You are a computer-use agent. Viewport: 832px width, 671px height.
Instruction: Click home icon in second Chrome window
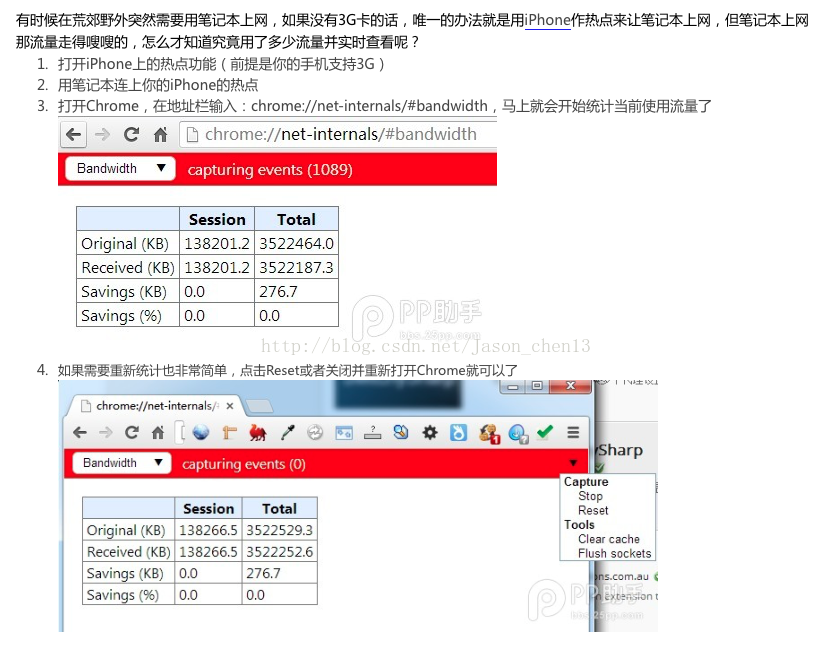click(x=158, y=433)
